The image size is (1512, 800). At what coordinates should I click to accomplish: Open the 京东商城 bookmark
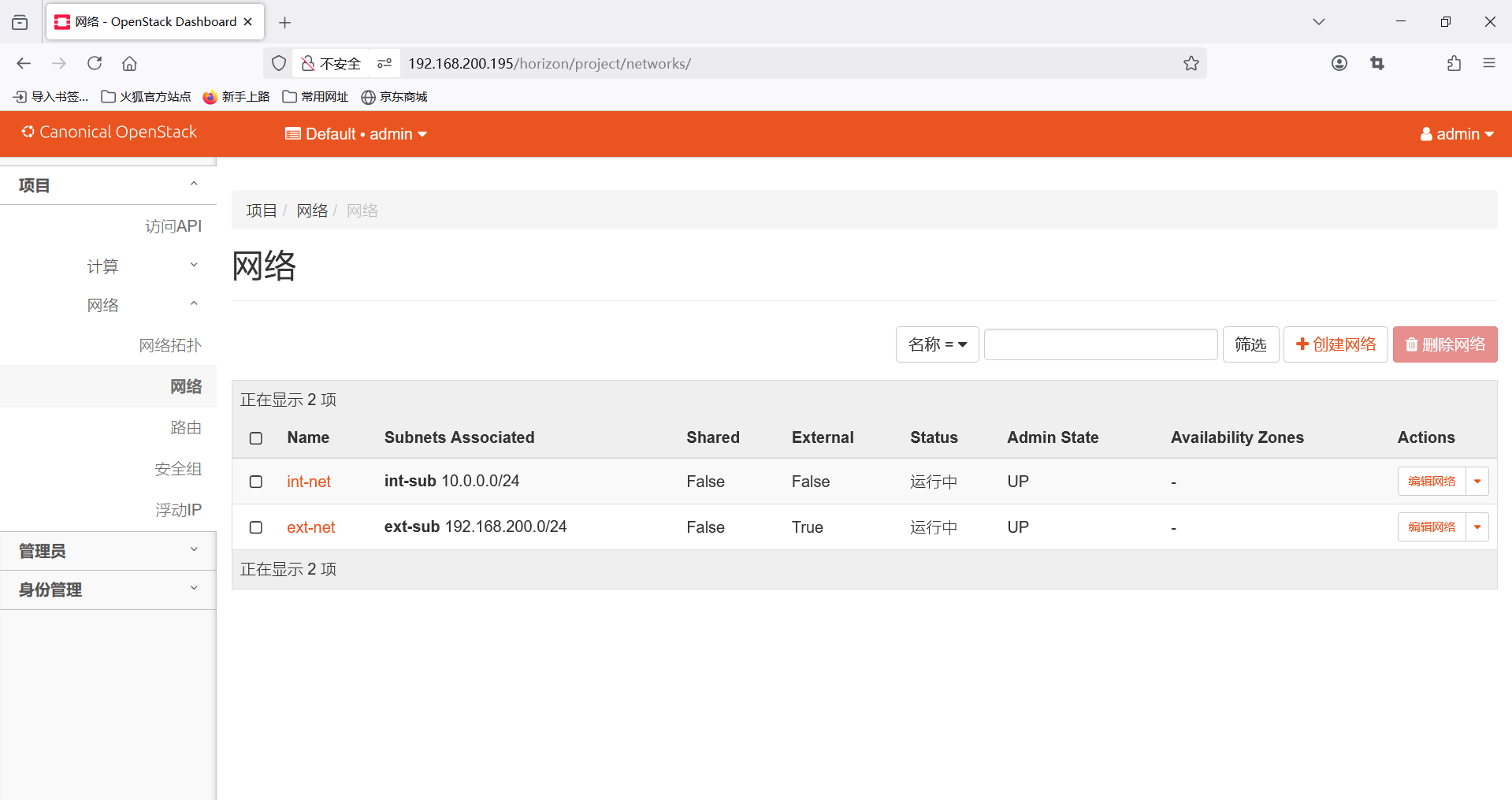click(394, 96)
